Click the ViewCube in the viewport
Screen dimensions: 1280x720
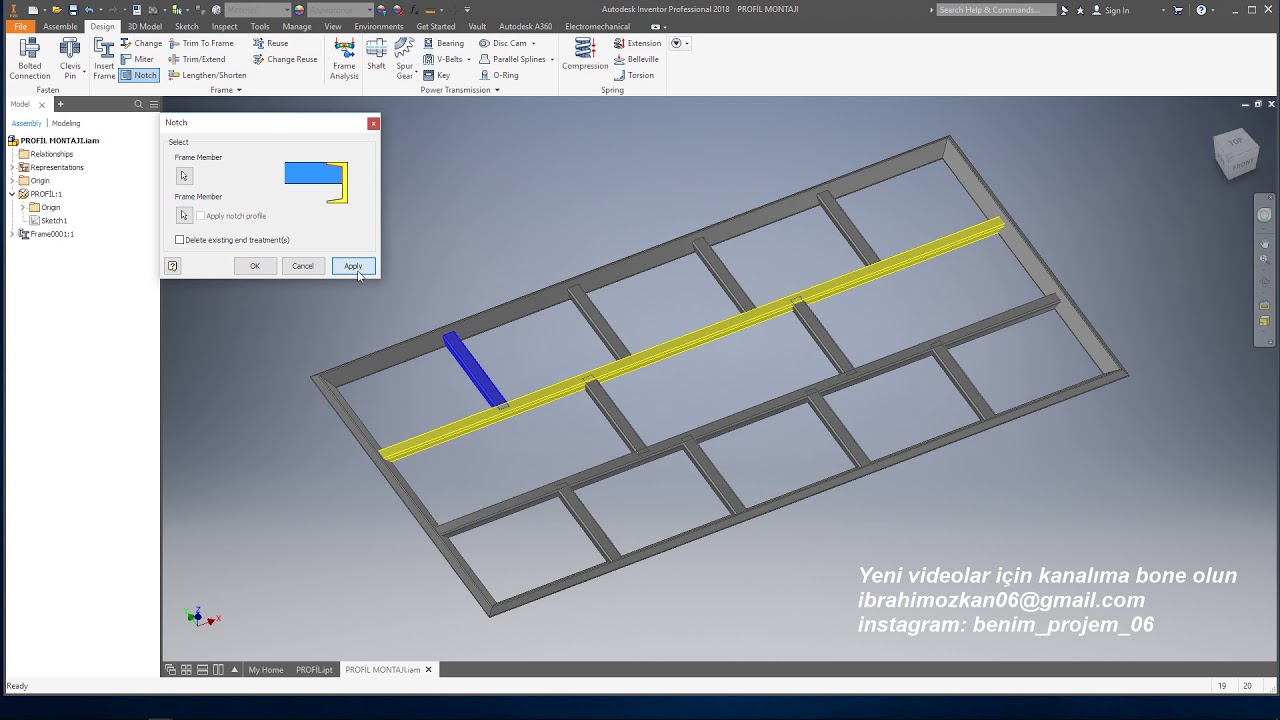[1236, 154]
